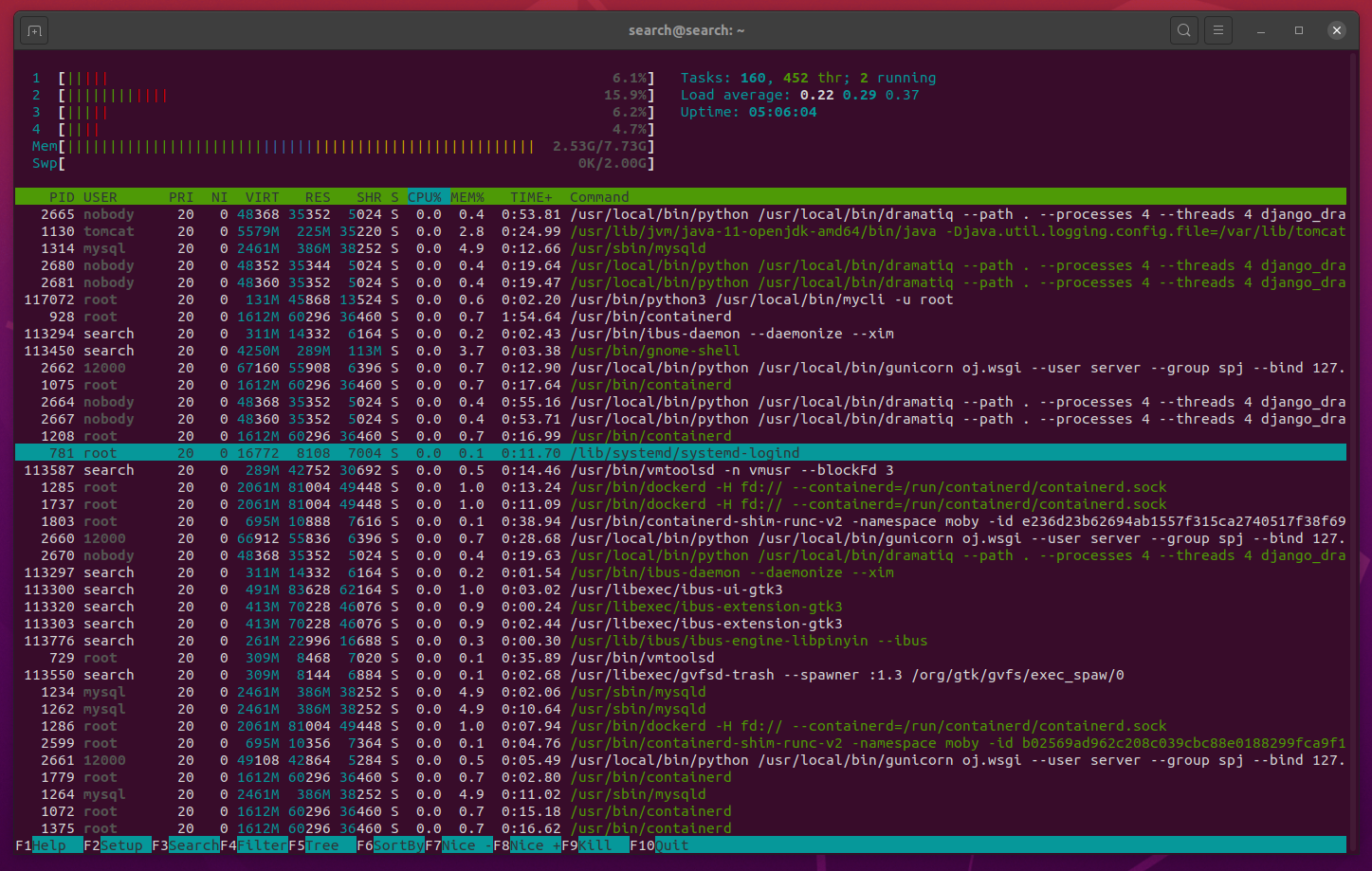Select ibus-ui-gtk3 process row
Image resolution: width=1372 pixels, height=871 pixels.
coord(681,590)
